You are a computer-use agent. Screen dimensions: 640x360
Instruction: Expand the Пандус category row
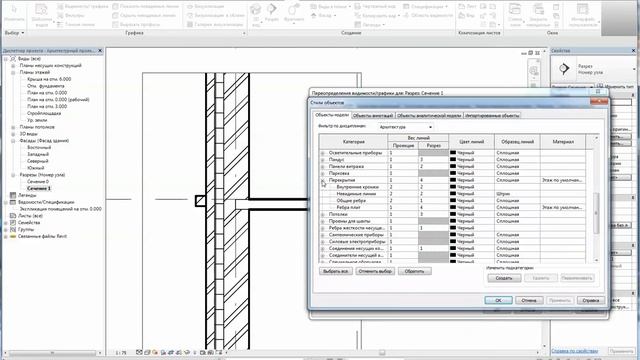[322, 160]
